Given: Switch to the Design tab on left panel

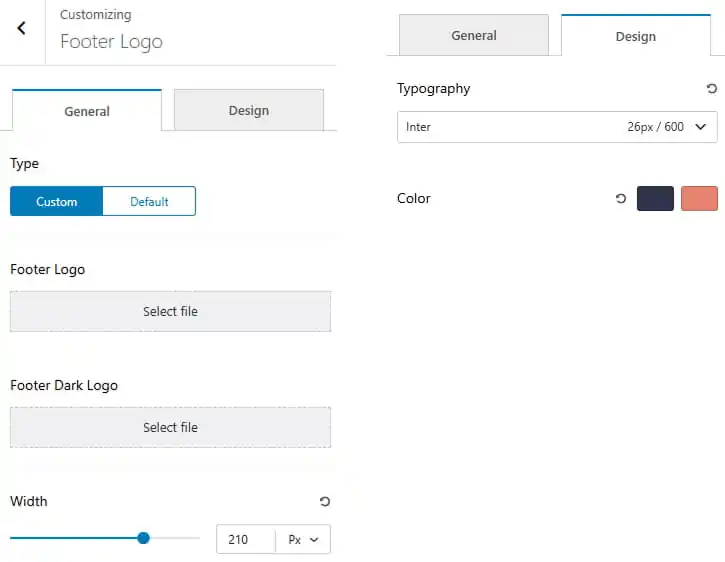Looking at the screenshot, I should click(x=249, y=111).
